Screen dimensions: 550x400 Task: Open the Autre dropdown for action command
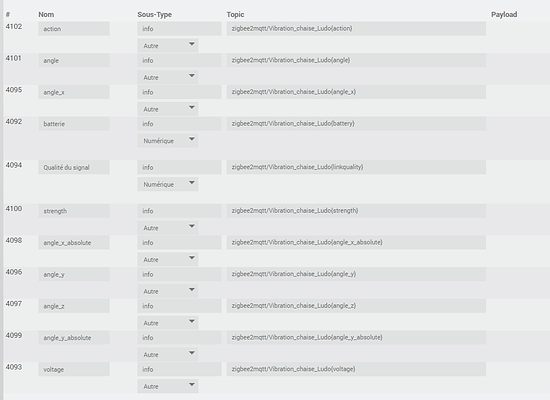[x=168, y=46]
